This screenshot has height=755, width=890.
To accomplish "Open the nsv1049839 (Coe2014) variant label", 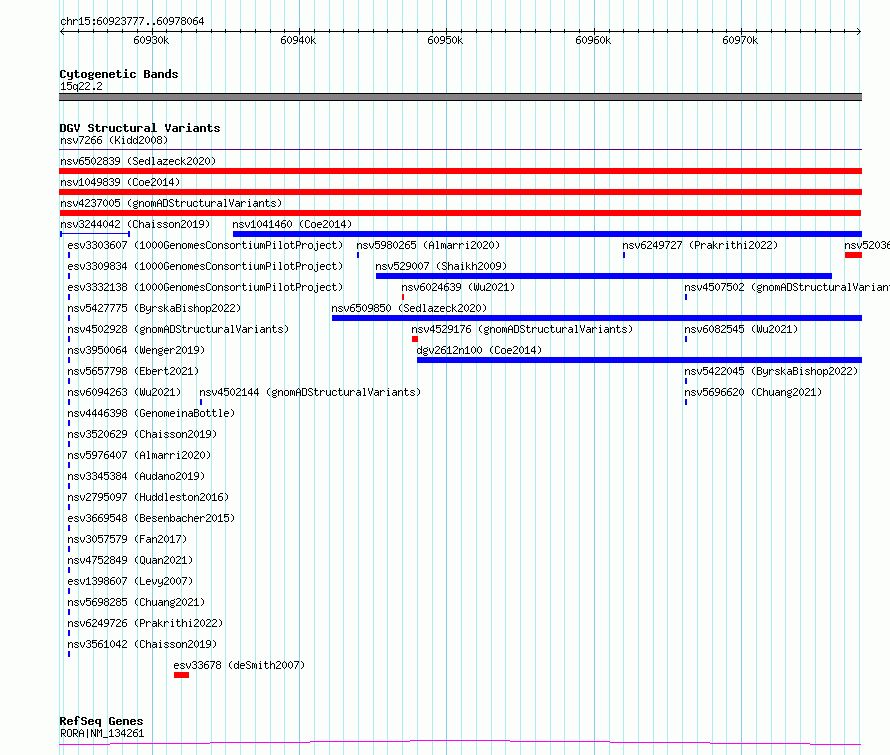I will click(120, 182).
